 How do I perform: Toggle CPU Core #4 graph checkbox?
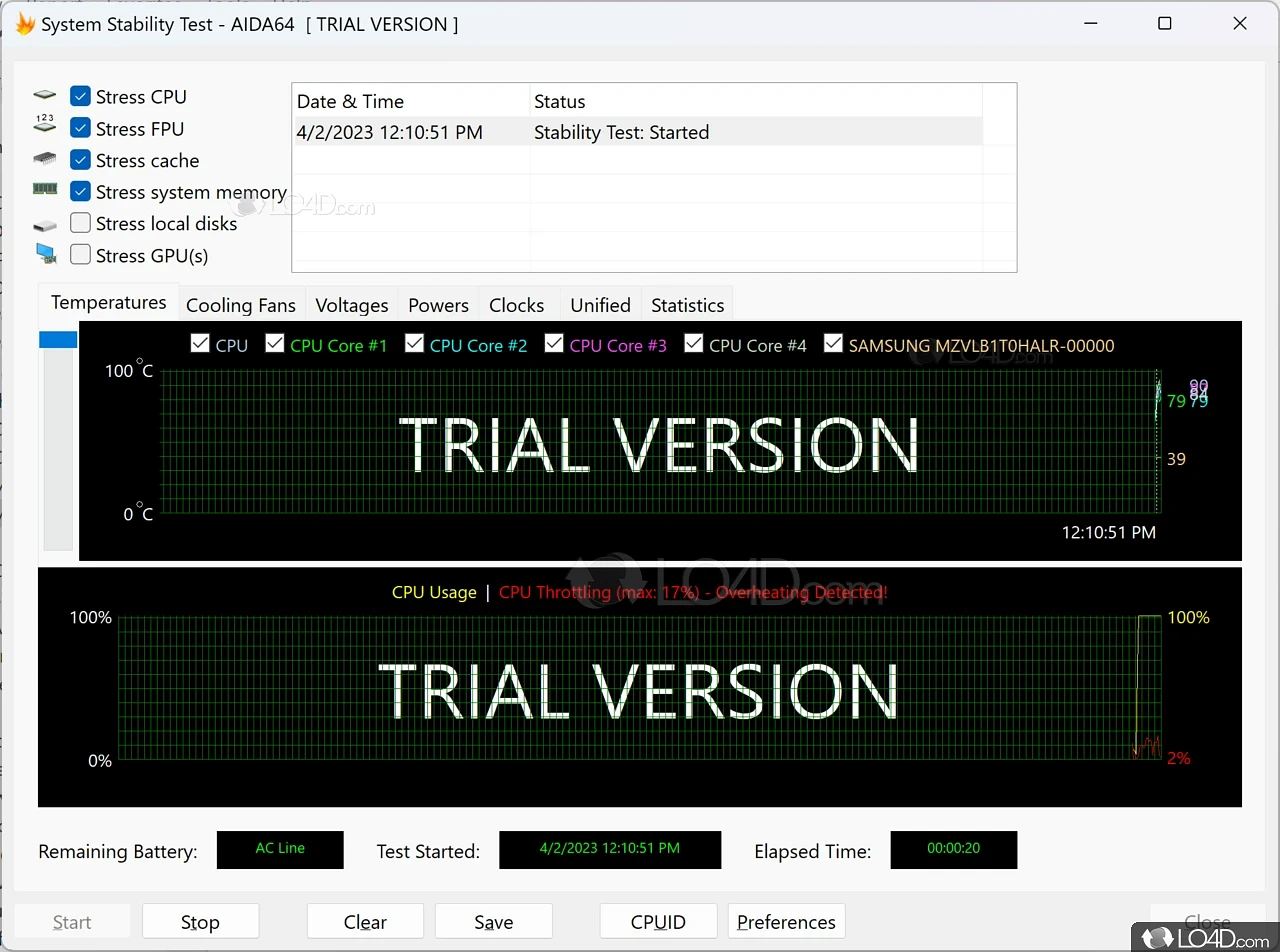[x=694, y=344]
